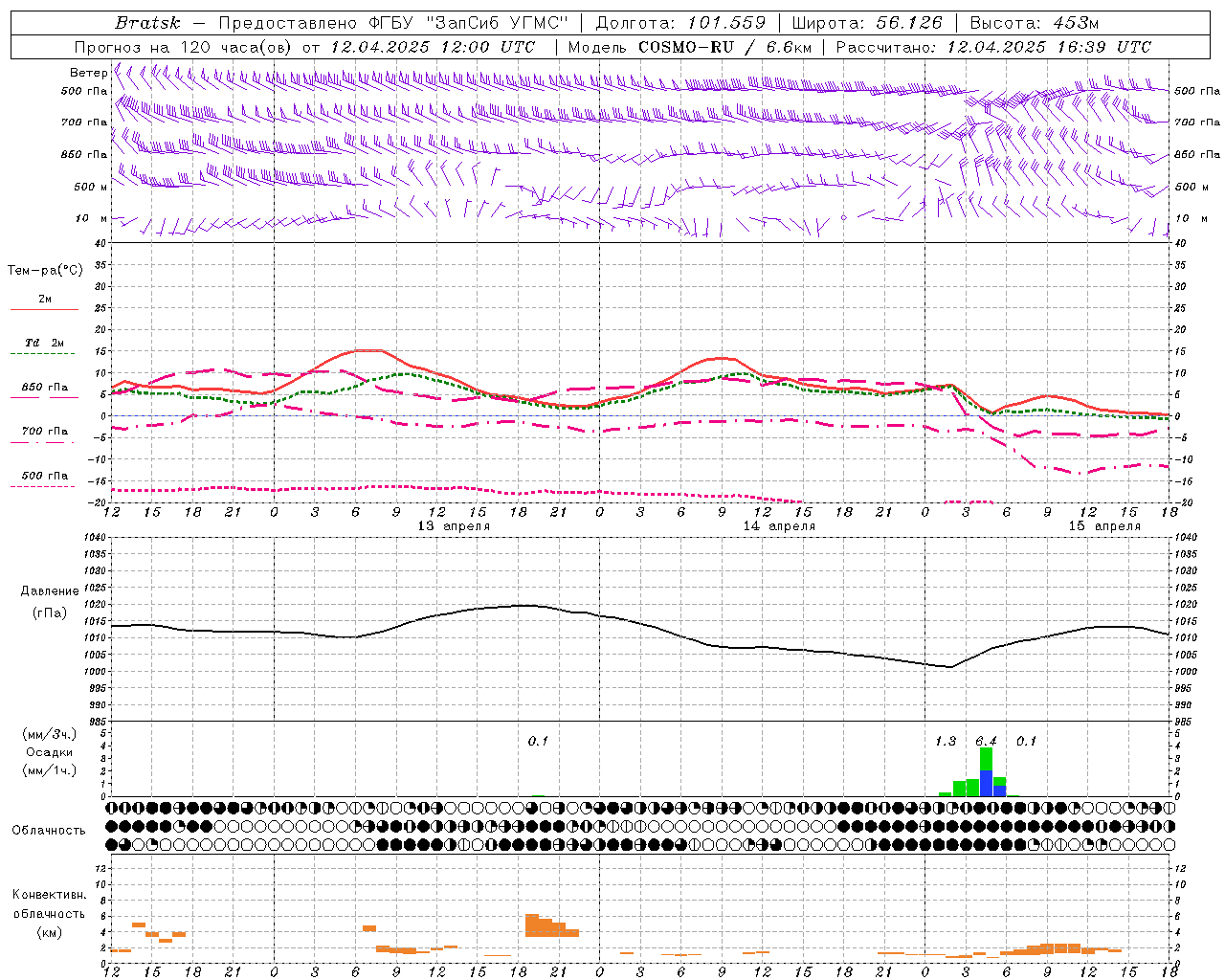Click the Ветер wind panel label
This screenshot has height=980, width=1225.
pos(89,73)
